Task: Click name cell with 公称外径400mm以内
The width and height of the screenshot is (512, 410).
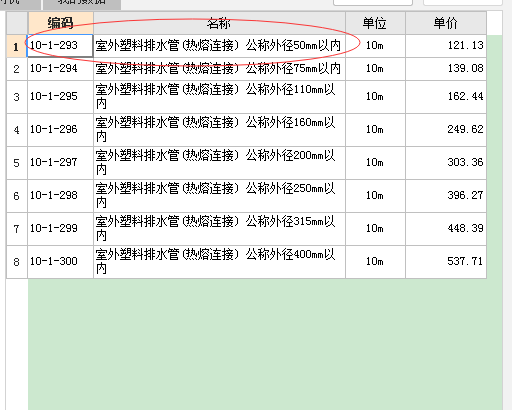Action: (x=219, y=262)
